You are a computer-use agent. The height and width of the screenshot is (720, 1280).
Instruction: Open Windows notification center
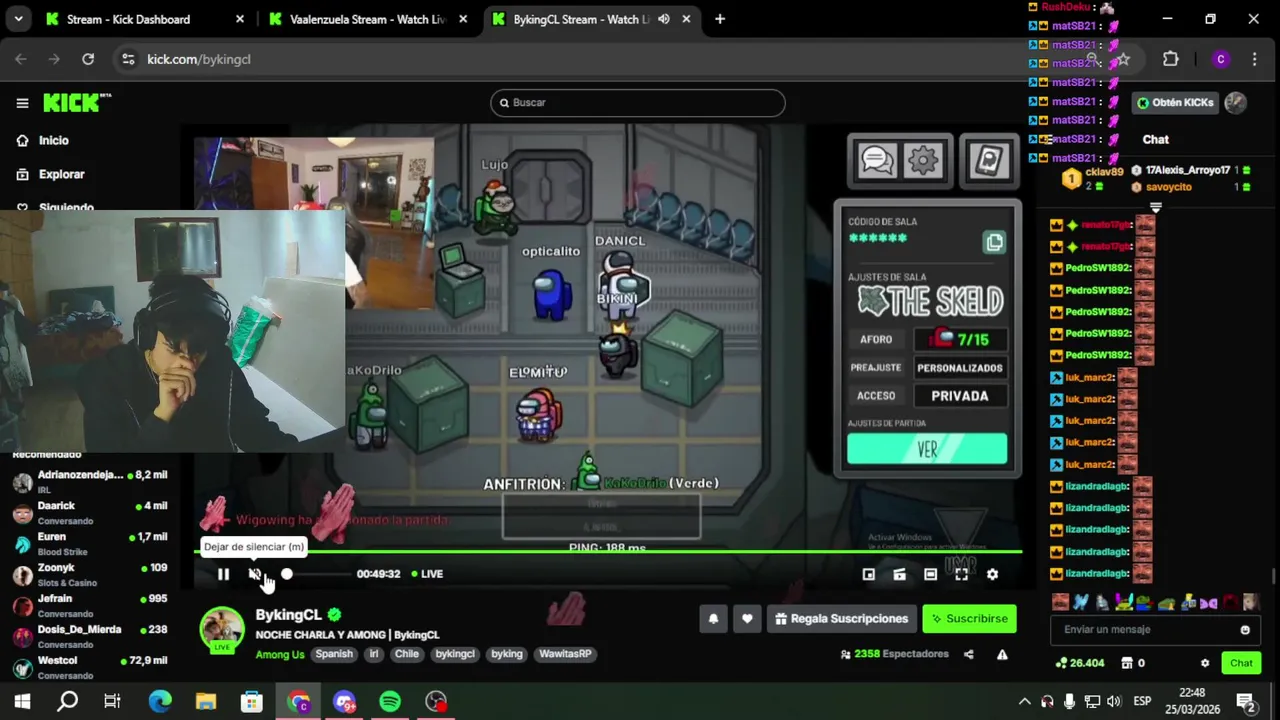[1245, 701]
